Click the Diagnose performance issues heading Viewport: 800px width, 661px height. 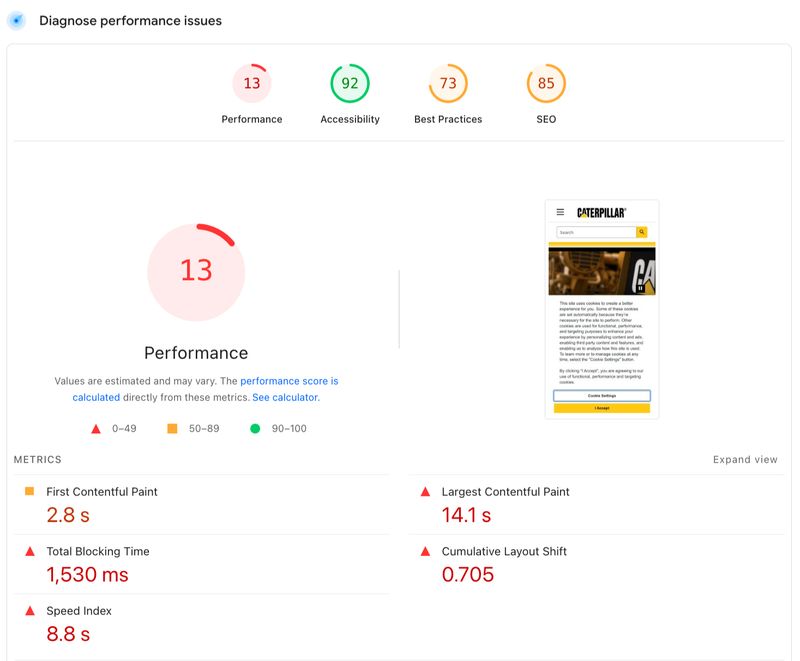tap(129, 20)
